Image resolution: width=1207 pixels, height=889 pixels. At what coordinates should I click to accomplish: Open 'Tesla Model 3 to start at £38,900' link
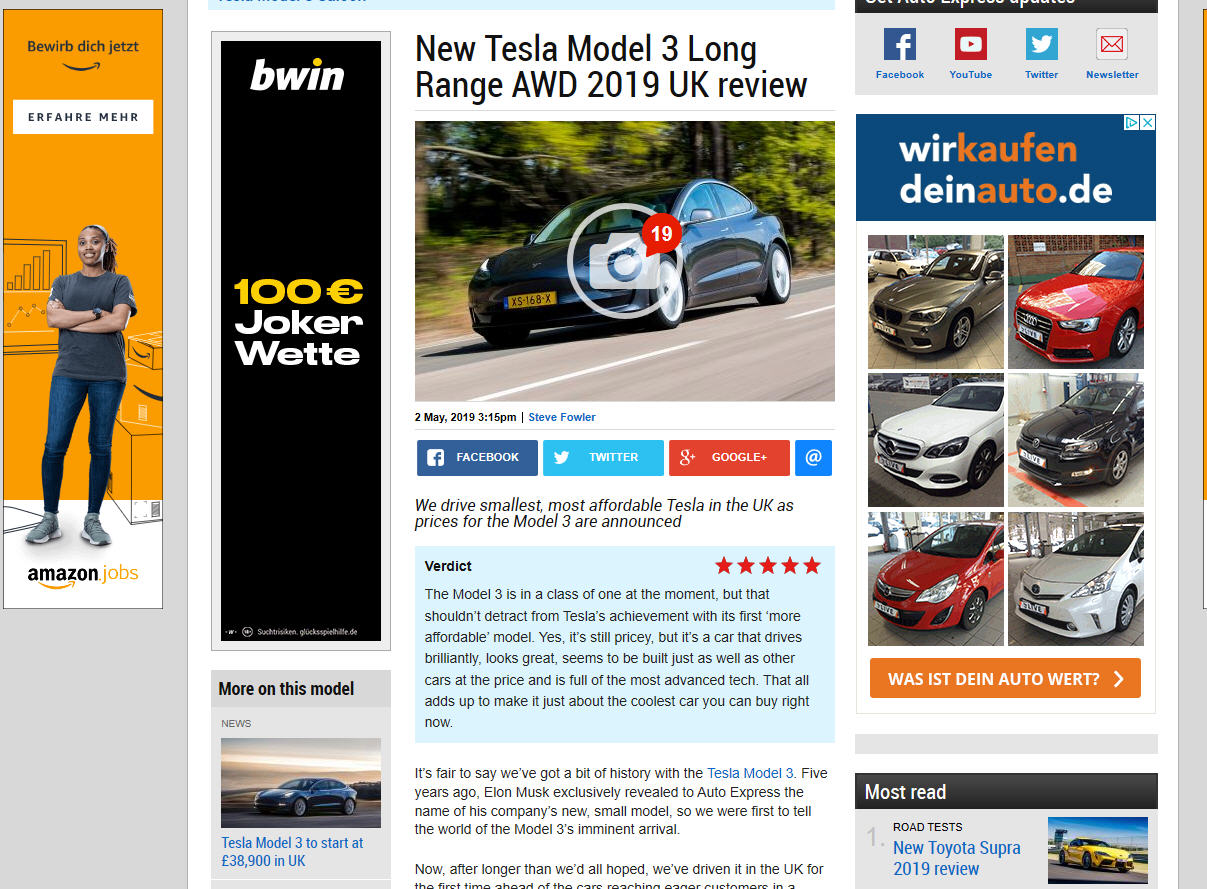(x=292, y=852)
